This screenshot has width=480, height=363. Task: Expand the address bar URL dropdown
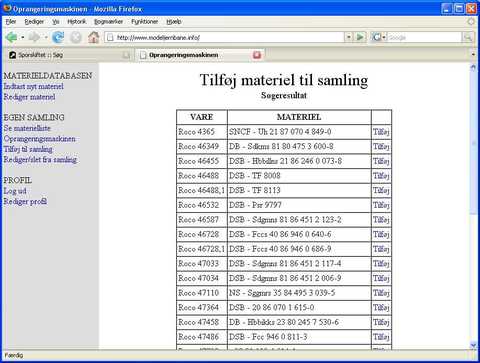(x=348, y=37)
